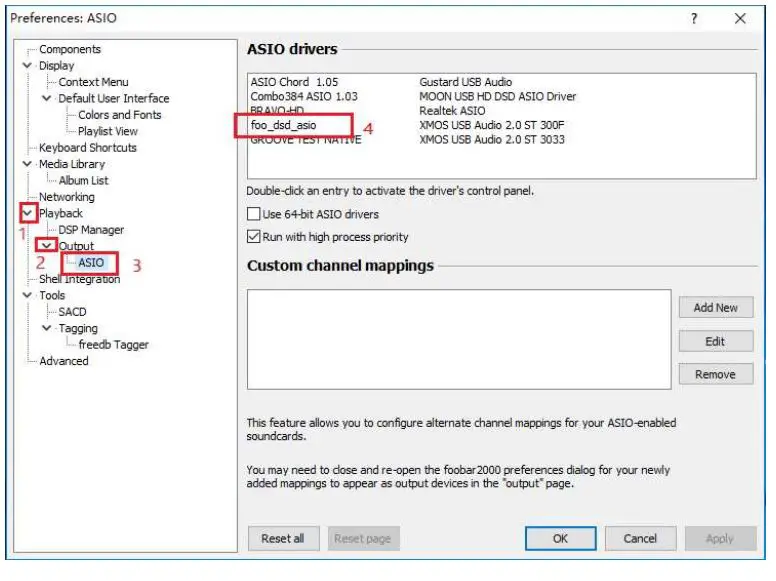This screenshot has width=776, height=581.
Task: Click the Remove mapping button
Action: (716, 374)
